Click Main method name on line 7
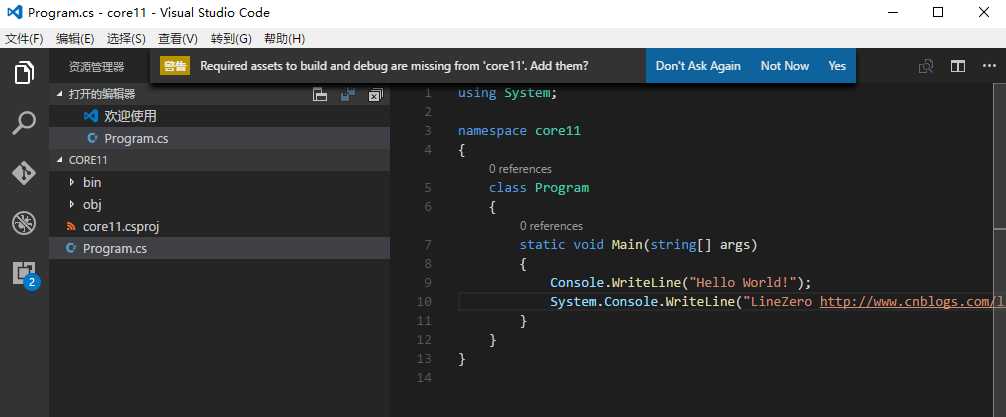The height and width of the screenshot is (417, 1006). tap(627, 244)
